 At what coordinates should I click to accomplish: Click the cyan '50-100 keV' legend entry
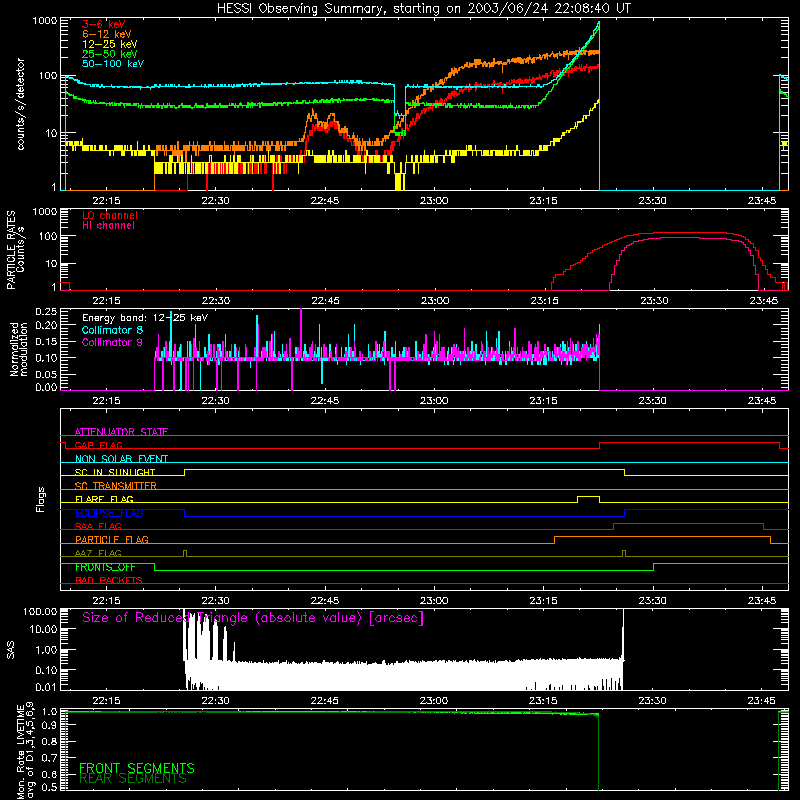pos(113,64)
